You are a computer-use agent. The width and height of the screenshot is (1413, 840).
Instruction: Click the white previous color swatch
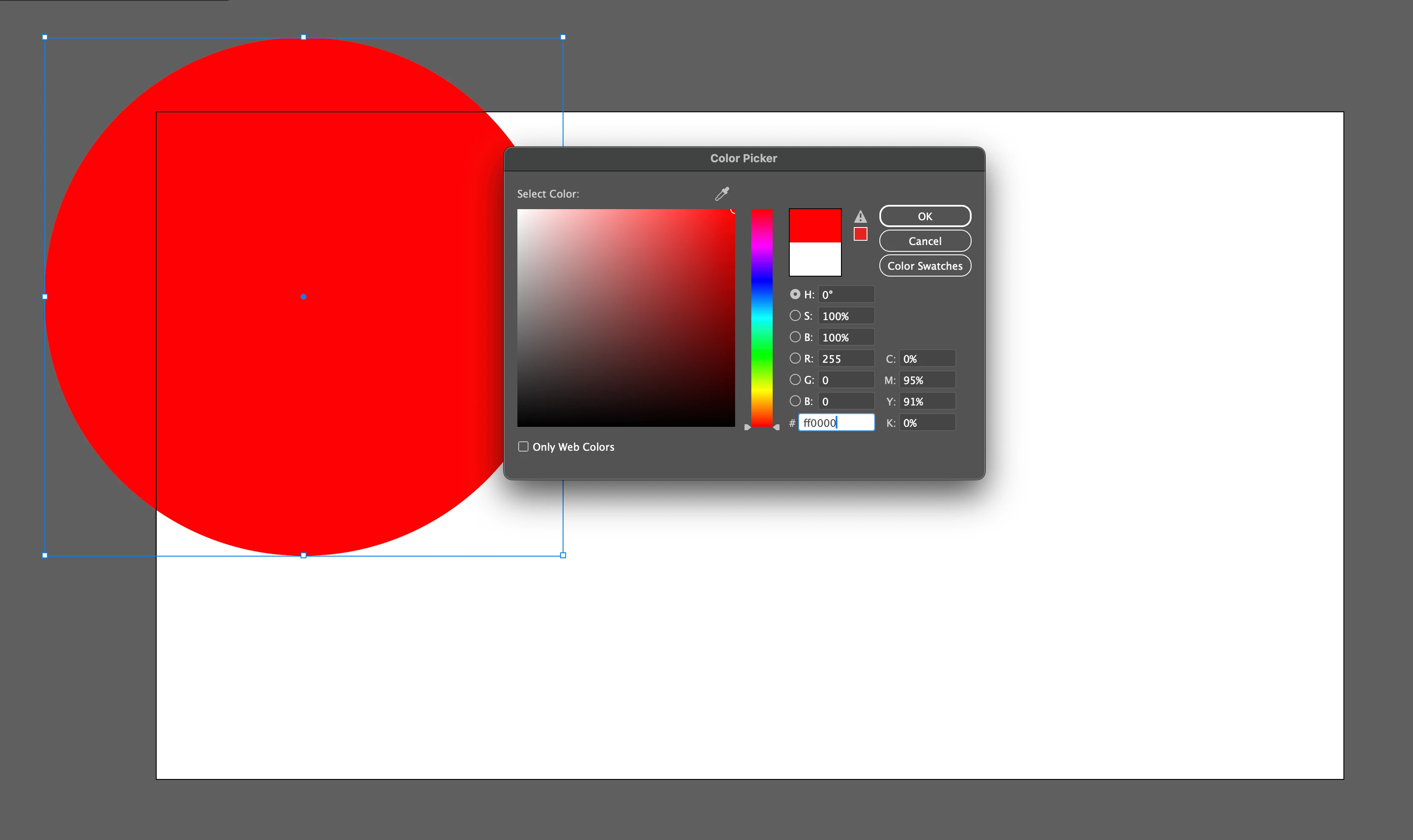point(815,259)
